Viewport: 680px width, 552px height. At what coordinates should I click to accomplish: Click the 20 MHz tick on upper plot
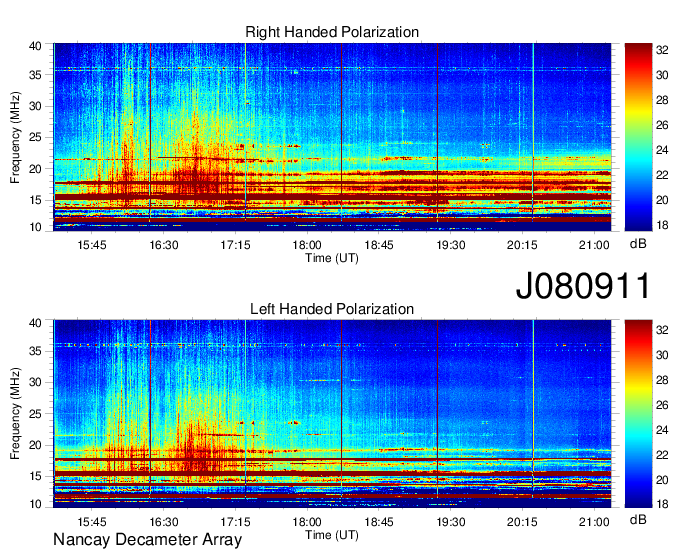tap(36, 169)
